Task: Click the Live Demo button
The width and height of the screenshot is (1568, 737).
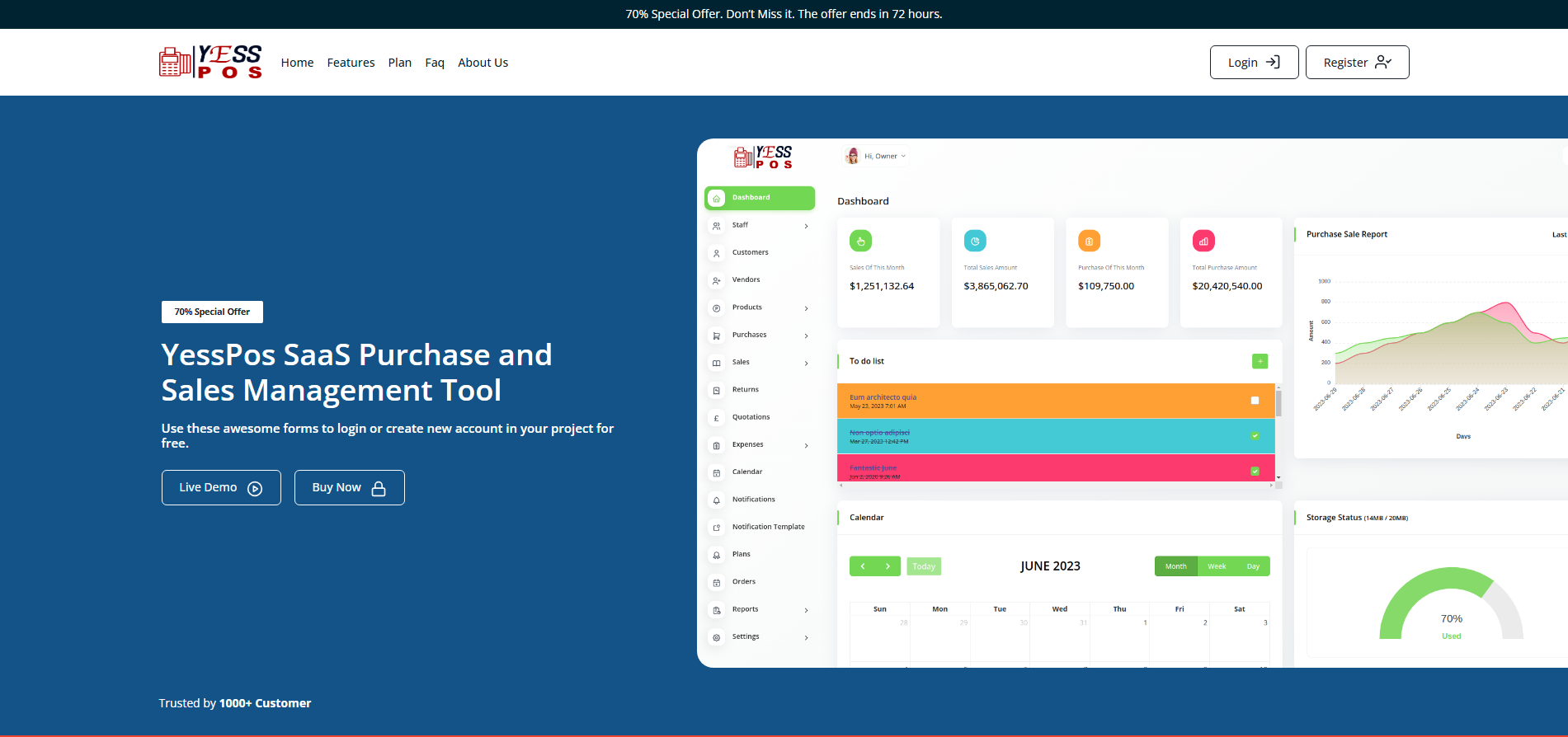Action: tap(221, 487)
